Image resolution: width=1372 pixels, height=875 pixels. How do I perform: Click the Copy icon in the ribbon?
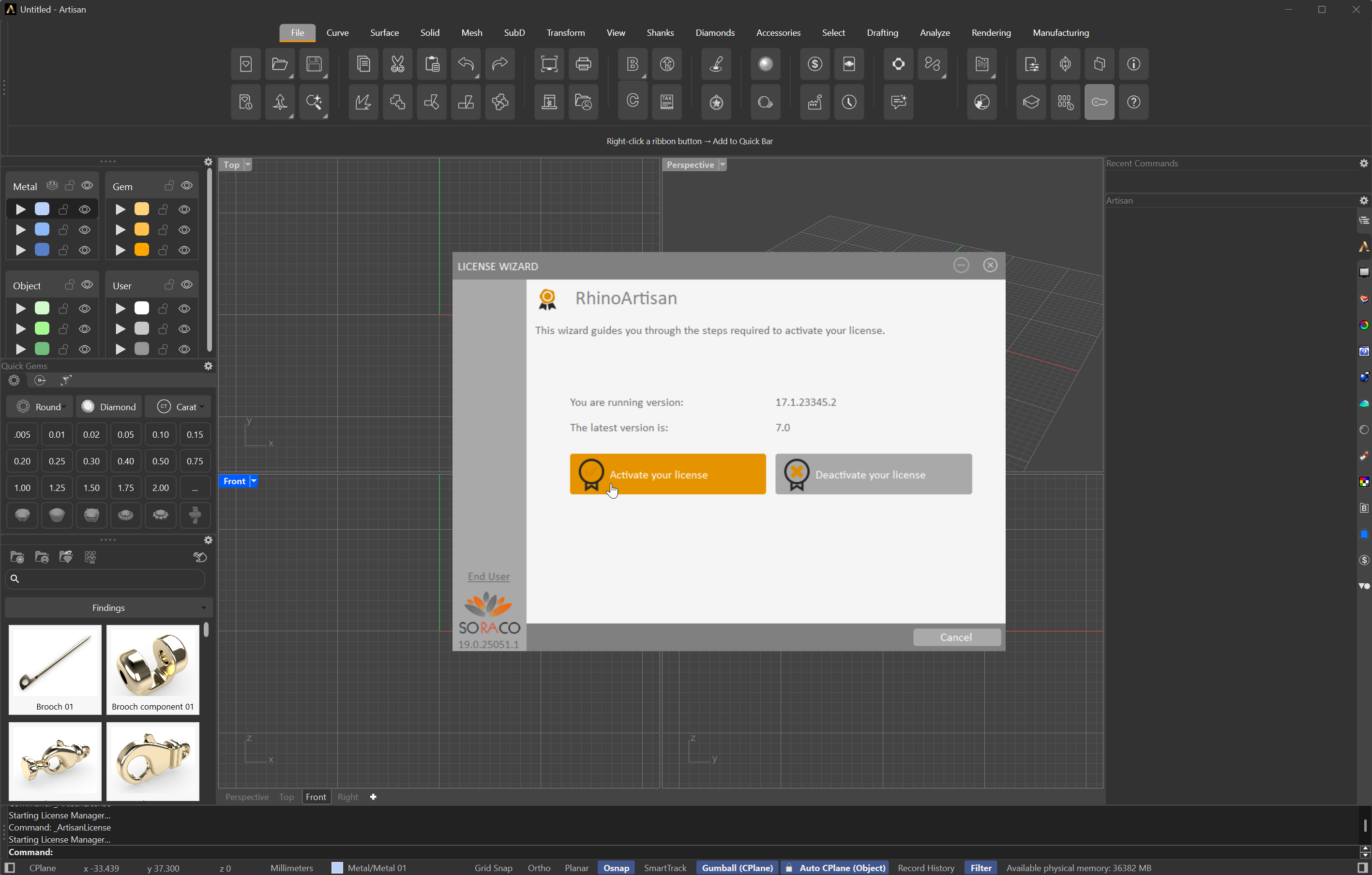pyautogui.click(x=363, y=64)
